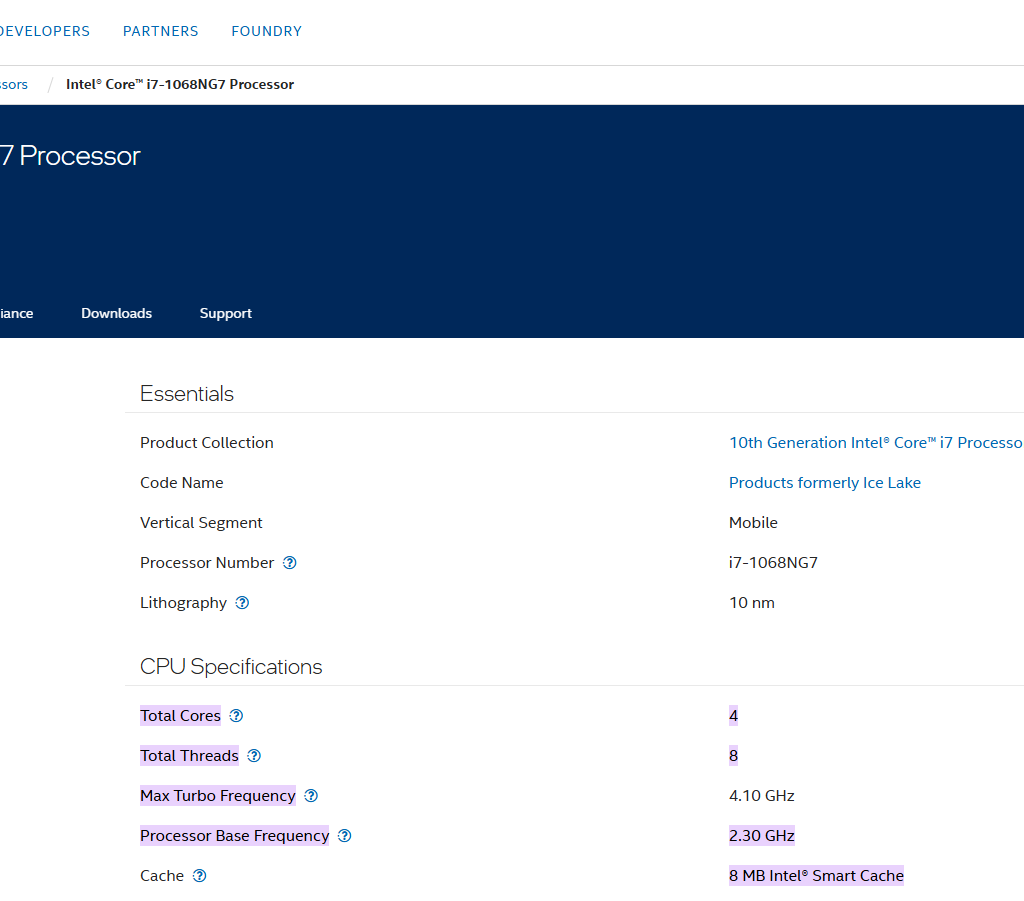The height and width of the screenshot is (901, 1024).
Task: Switch to the Downloads tab
Action: coord(116,313)
